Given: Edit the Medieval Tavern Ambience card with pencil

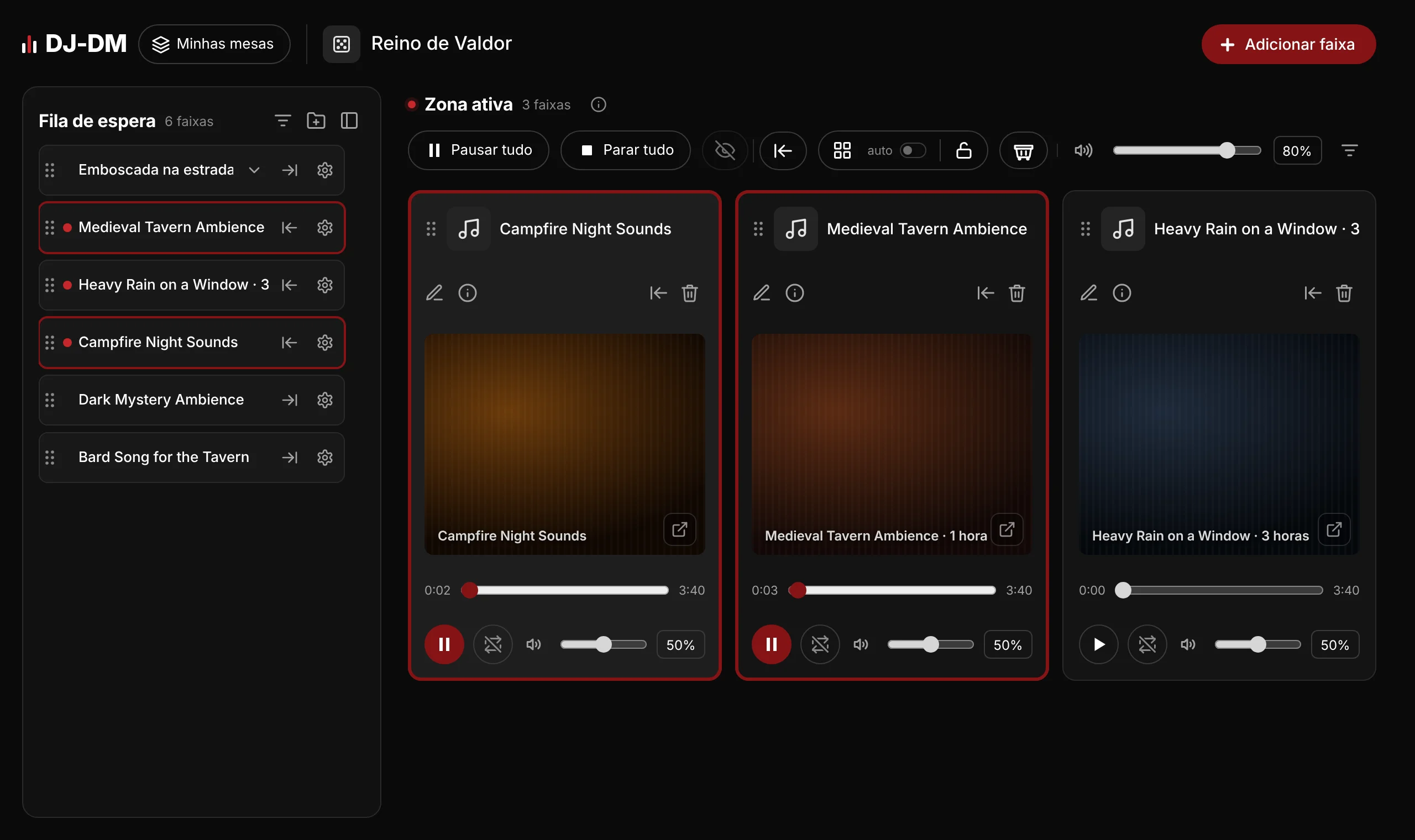Looking at the screenshot, I should [761, 293].
